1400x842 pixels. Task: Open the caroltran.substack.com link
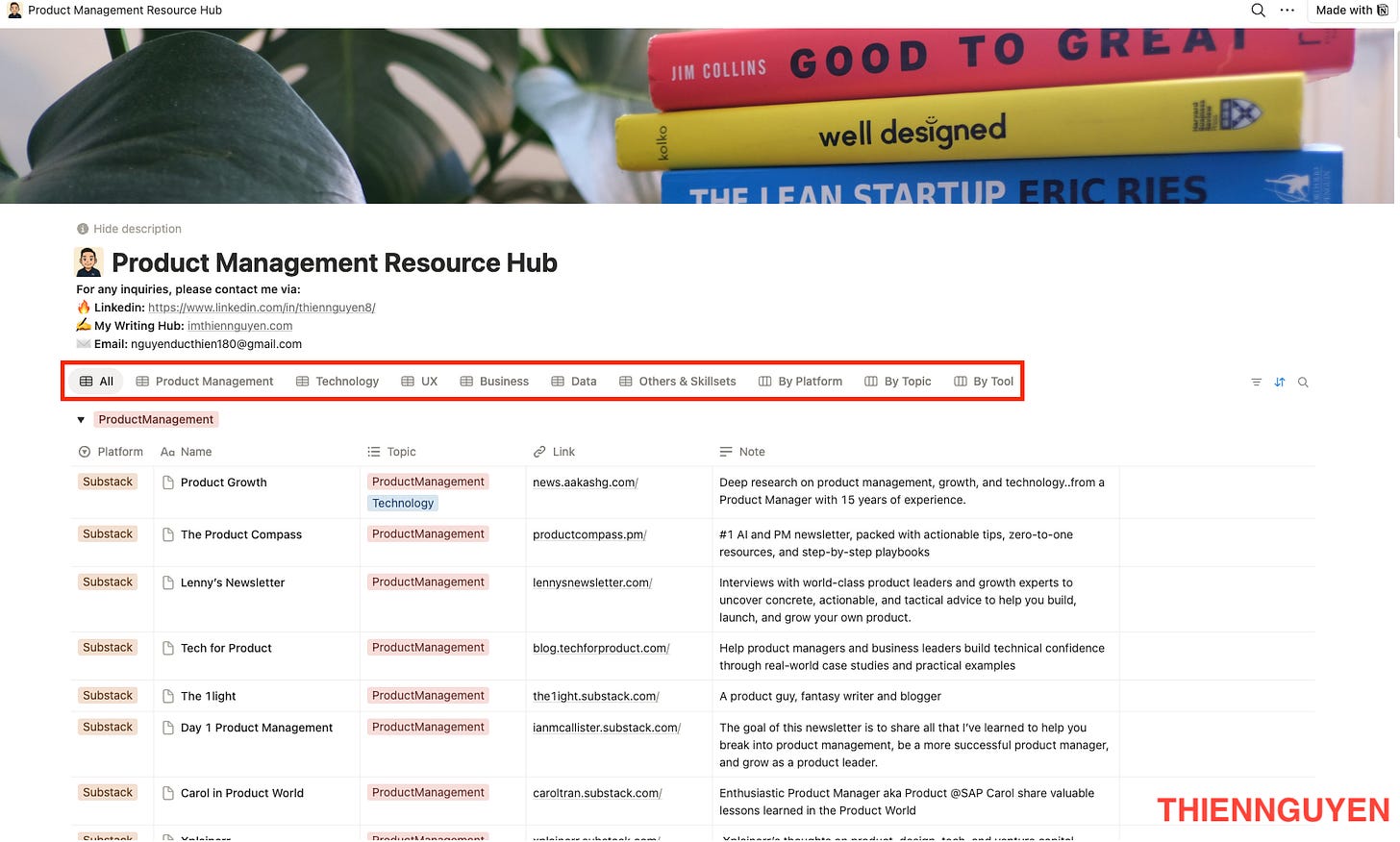(597, 793)
